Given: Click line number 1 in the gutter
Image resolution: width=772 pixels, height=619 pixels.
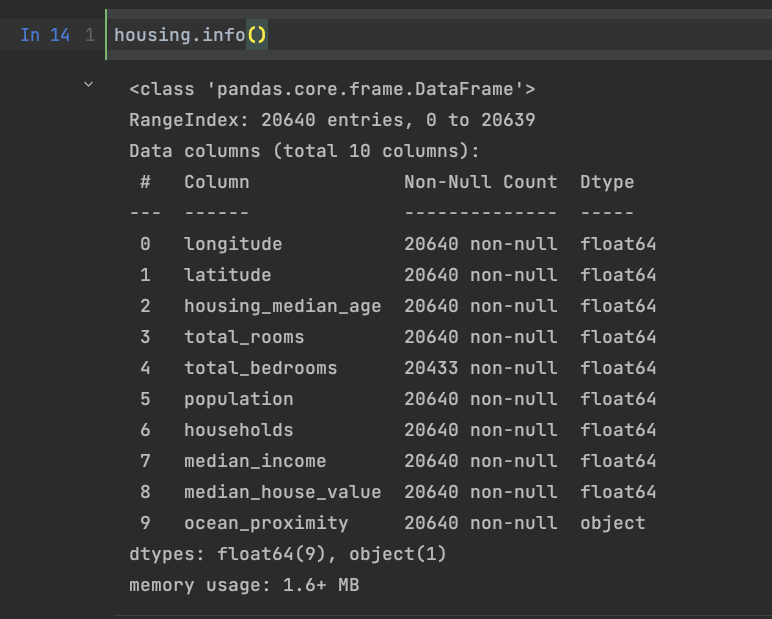Looking at the screenshot, I should (x=90, y=35).
